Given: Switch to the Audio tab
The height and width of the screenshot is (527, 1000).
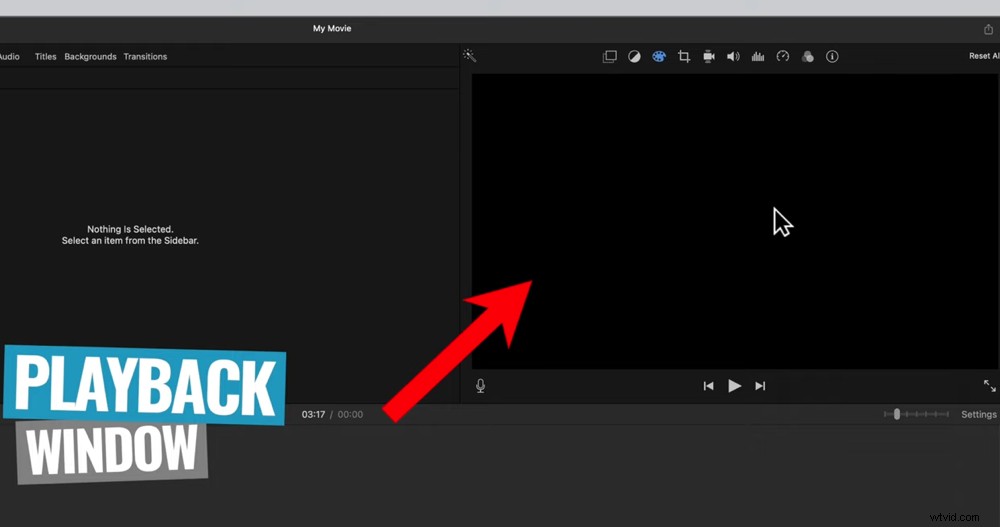Looking at the screenshot, I should coord(10,56).
